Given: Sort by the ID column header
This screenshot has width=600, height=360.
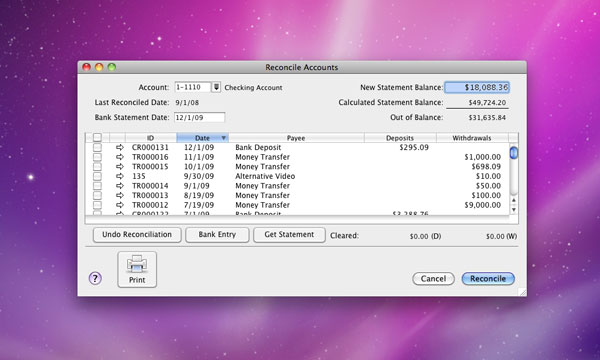Looking at the screenshot, I should [x=151, y=138].
